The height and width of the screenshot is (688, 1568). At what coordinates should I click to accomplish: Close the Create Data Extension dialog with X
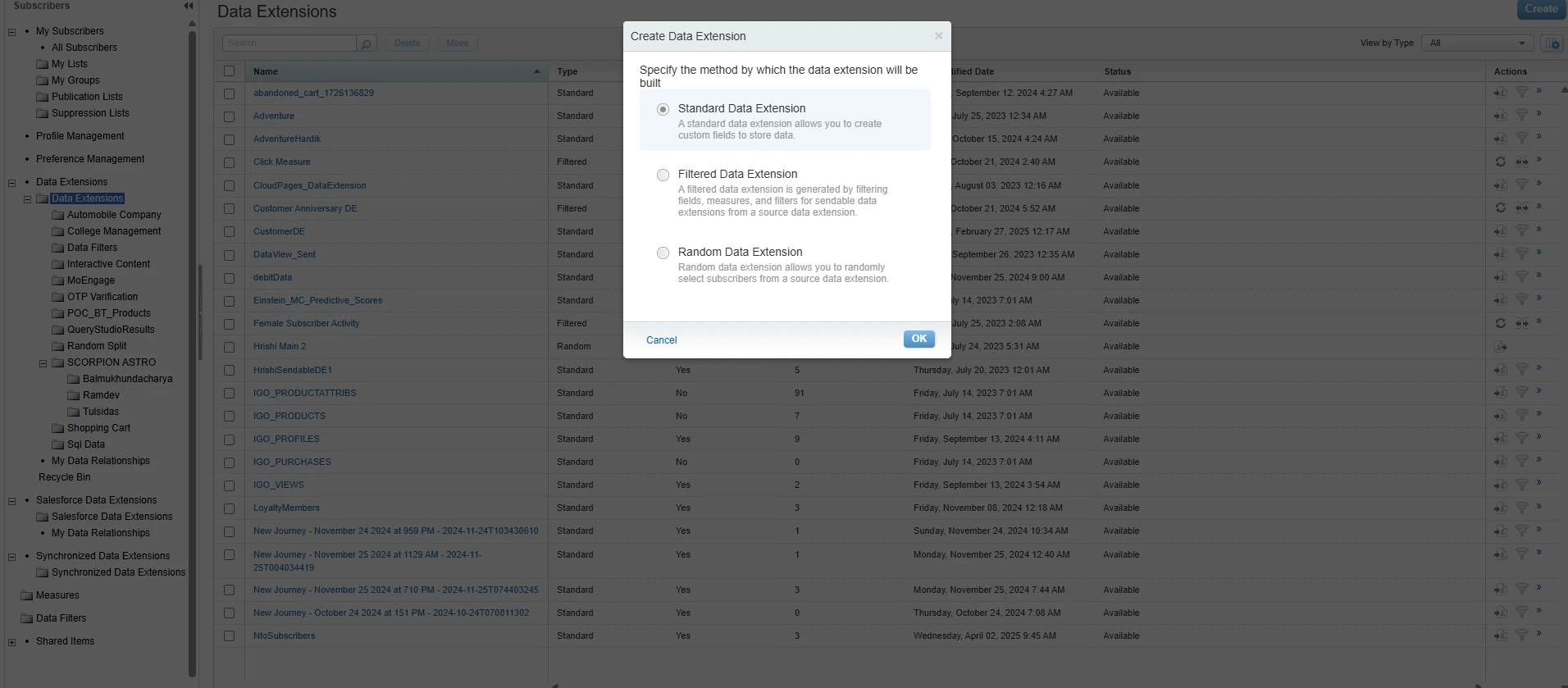pos(938,36)
